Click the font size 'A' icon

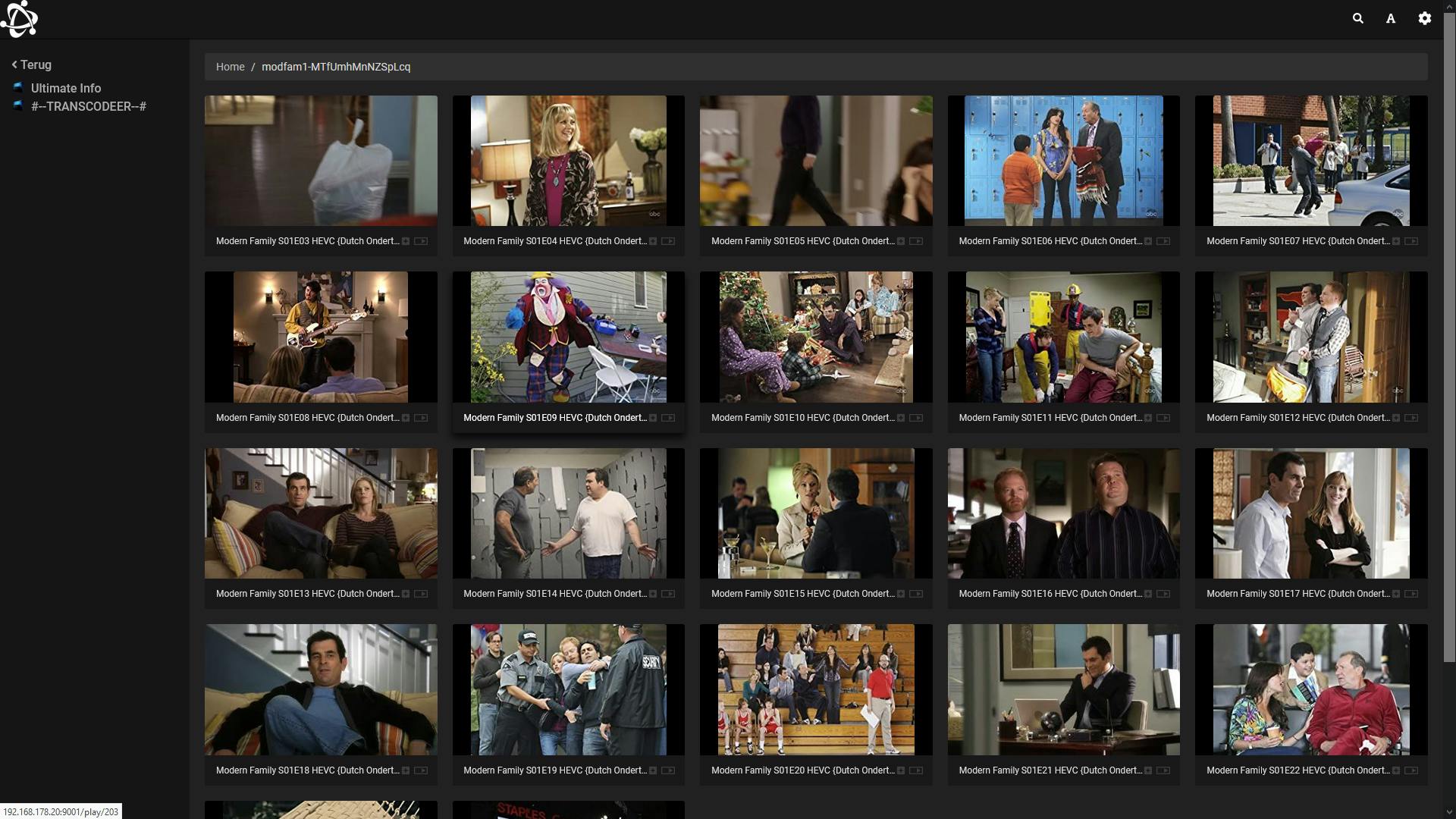[1391, 18]
